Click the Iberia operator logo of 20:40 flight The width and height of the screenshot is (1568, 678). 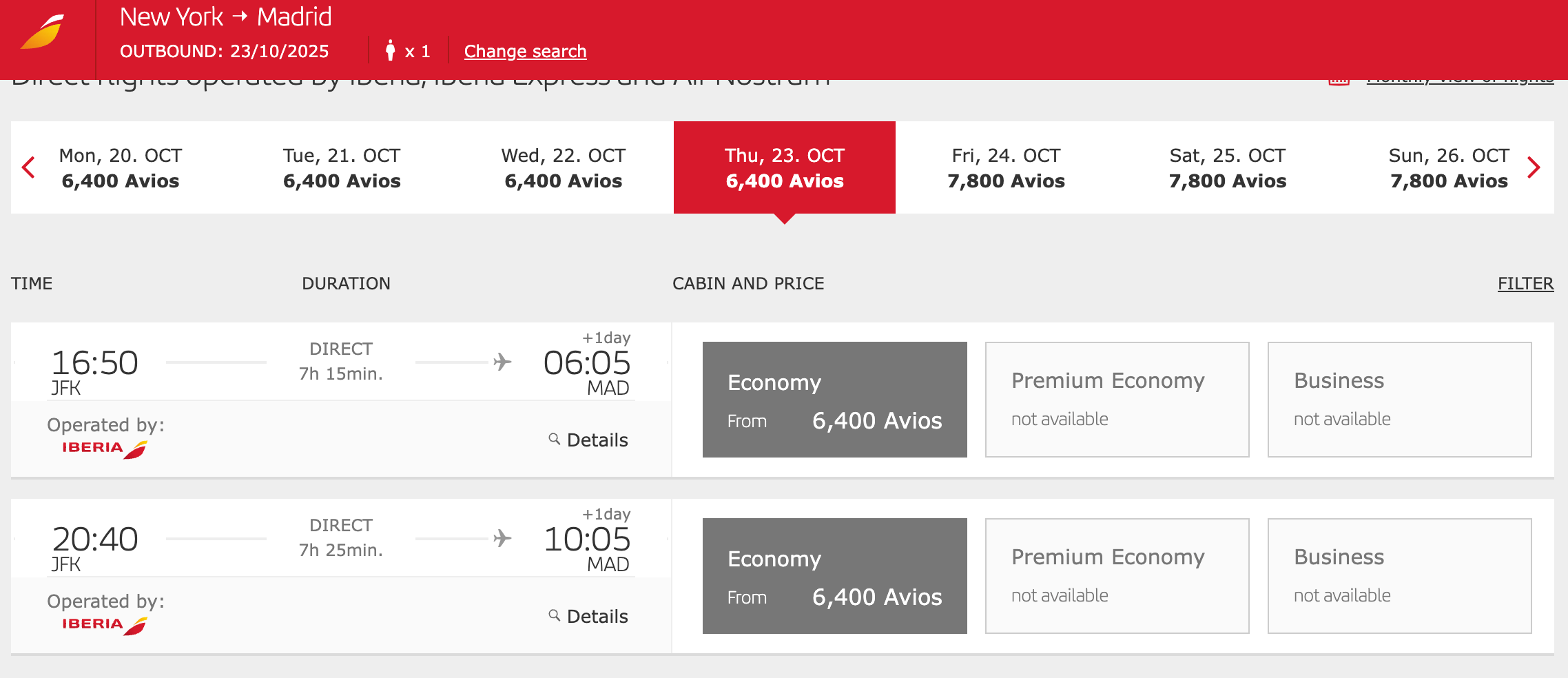(x=105, y=626)
